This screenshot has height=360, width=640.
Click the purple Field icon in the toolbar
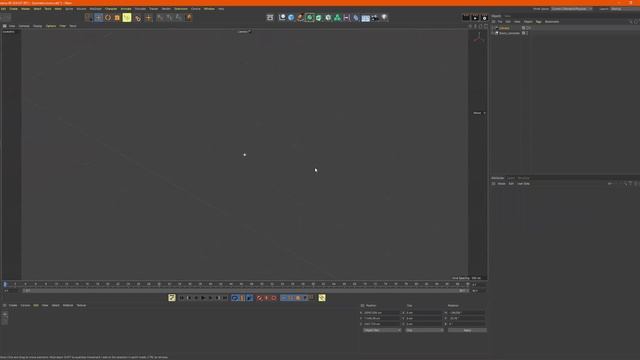pyautogui.click(x=347, y=18)
